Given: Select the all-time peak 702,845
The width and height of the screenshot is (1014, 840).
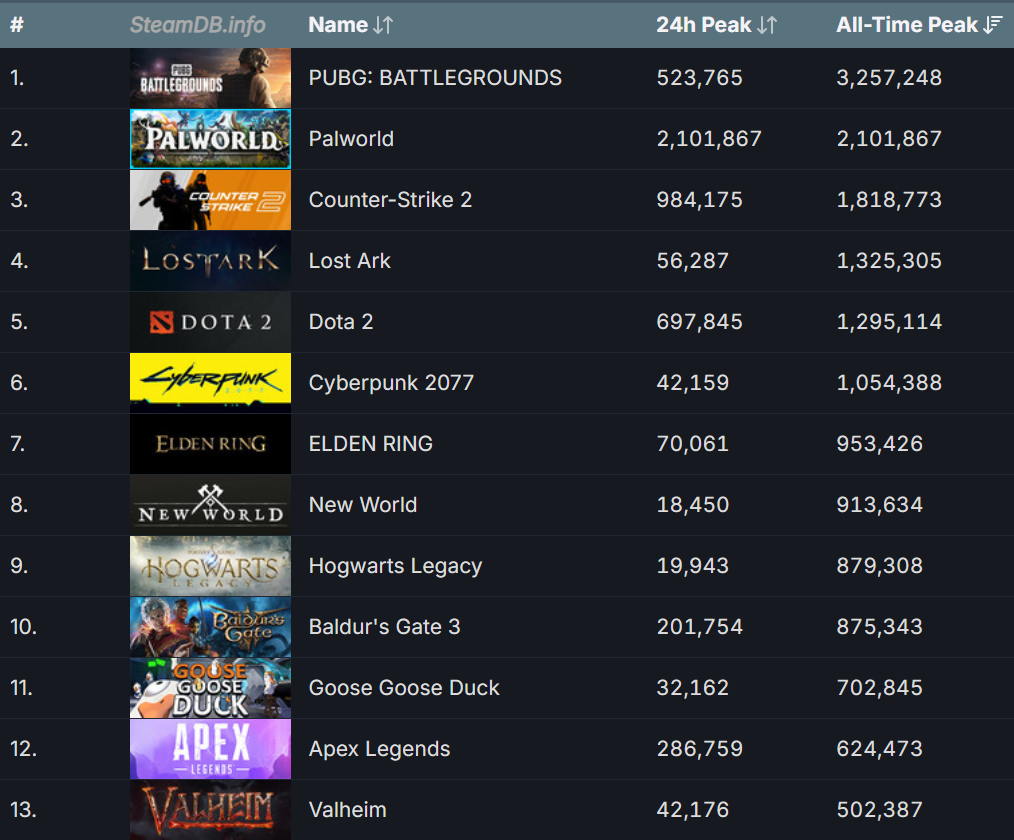Looking at the screenshot, I should pyautogui.click(x=879, y=687).
